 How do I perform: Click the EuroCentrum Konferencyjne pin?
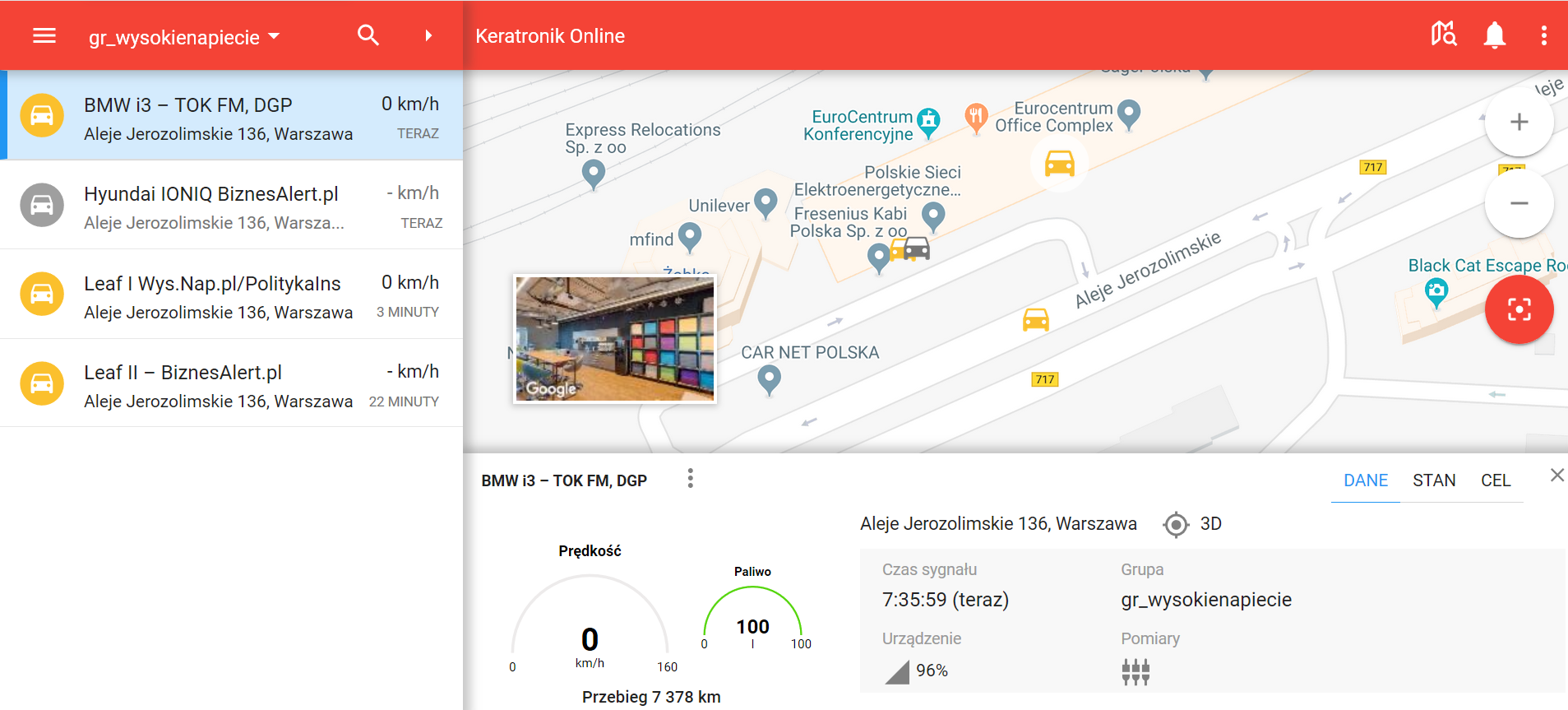point(928,122)
